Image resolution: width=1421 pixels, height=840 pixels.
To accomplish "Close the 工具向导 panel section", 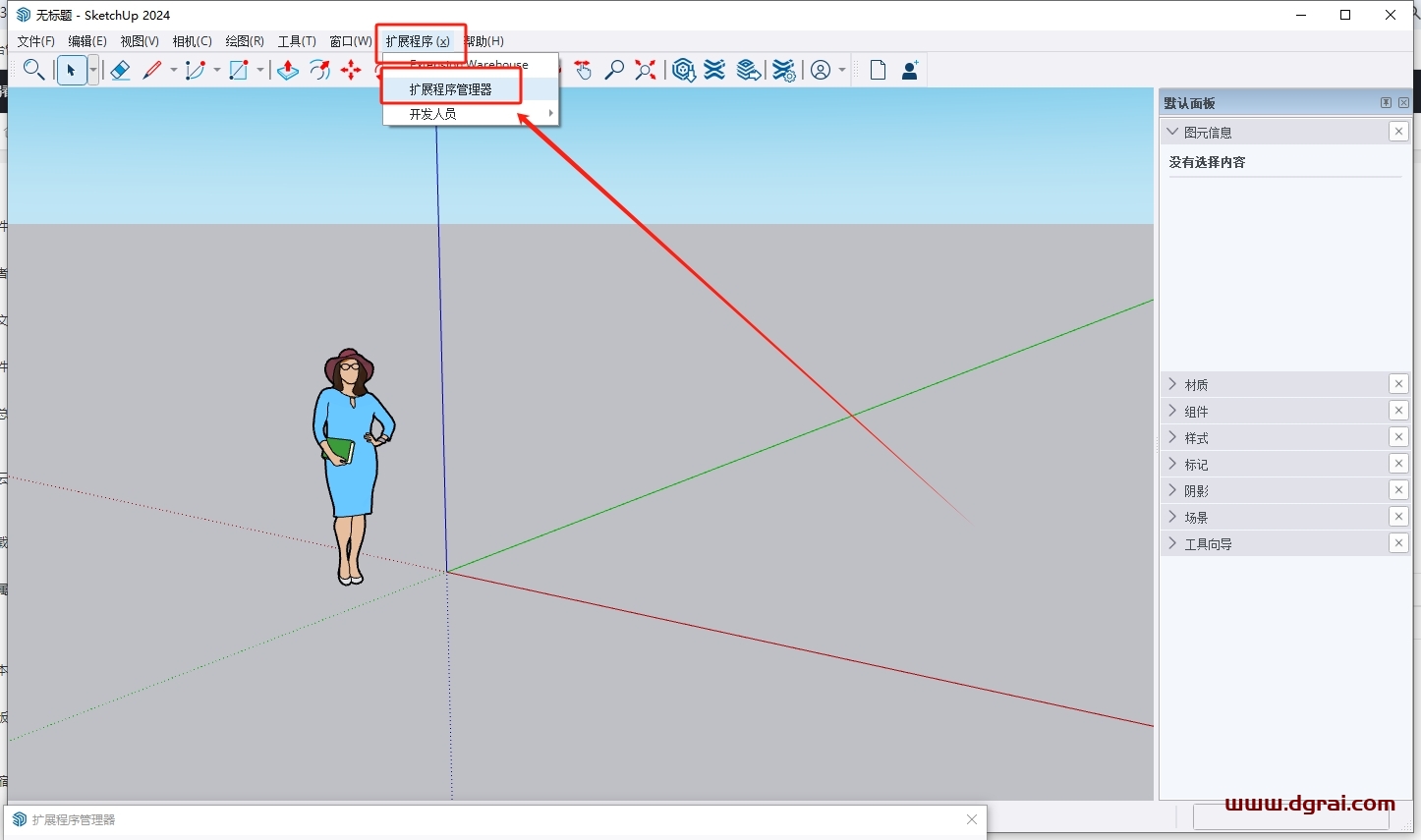I will (1398, 543).
